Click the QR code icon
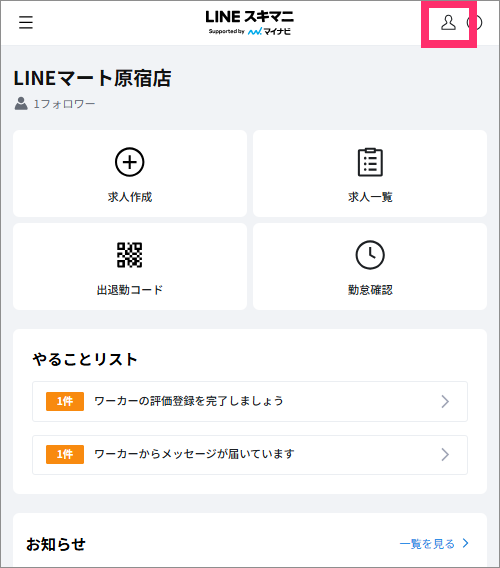Image resolution: width=500 pixels, height=568 pixels. (129, 255)
